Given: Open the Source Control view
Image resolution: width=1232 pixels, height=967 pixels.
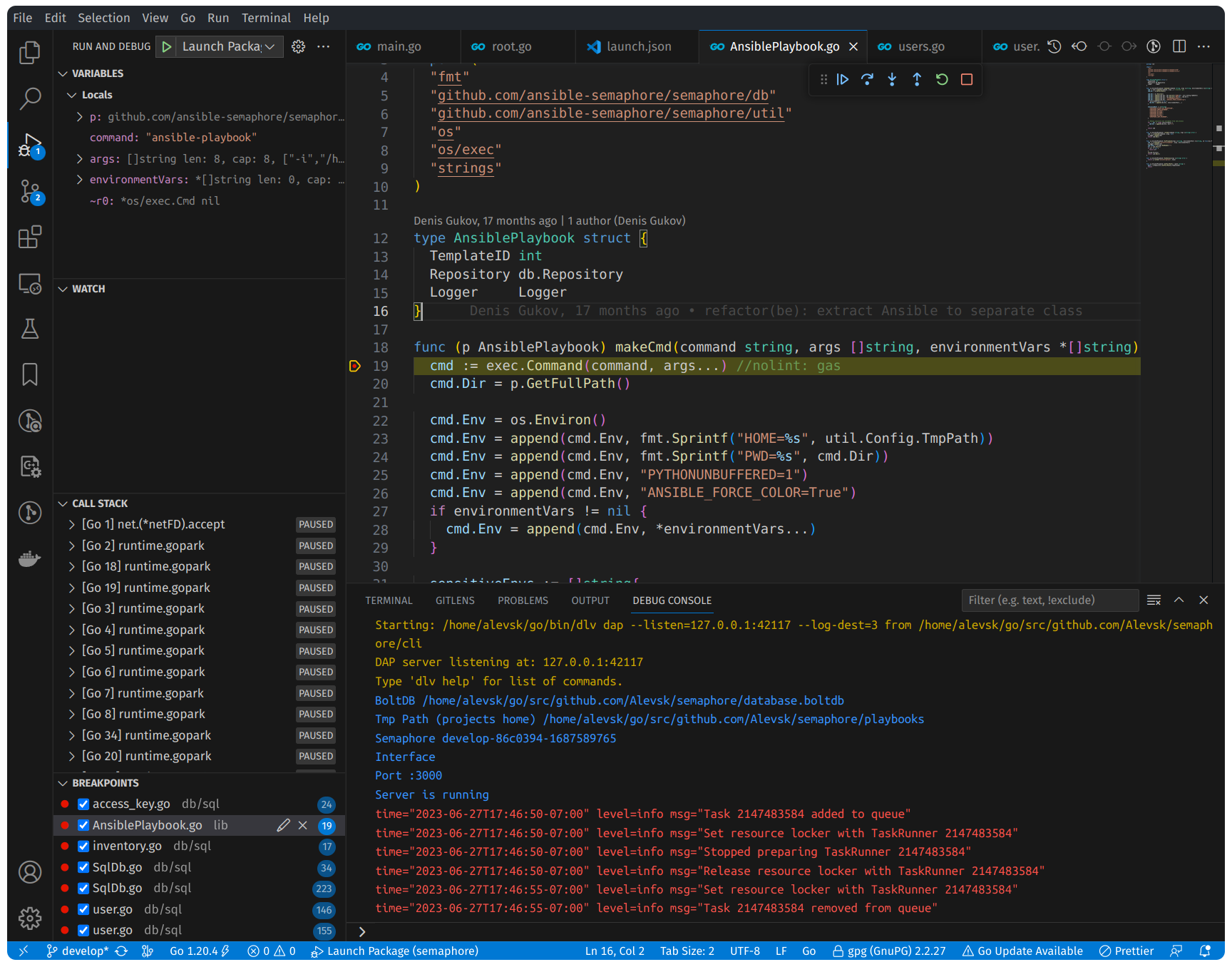Looking at the screenshot, I should pyautogui.click(x=29, y=191).
